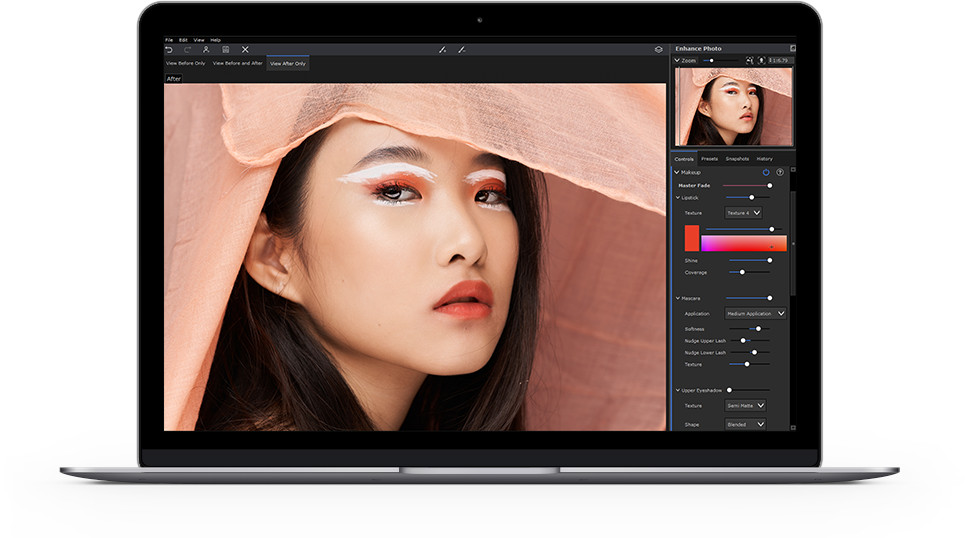Screen dimensions: 968x538
Task: Click the face zoom icon beside the Zoom slider
Action: coord(749,61)
